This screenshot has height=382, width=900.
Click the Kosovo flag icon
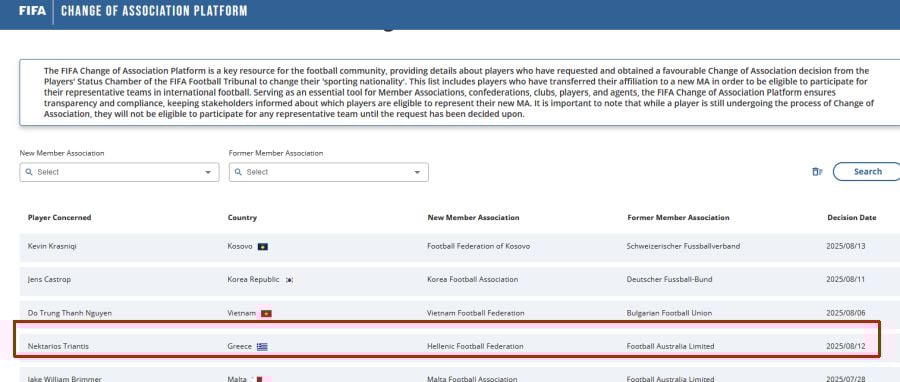(263, 247)
